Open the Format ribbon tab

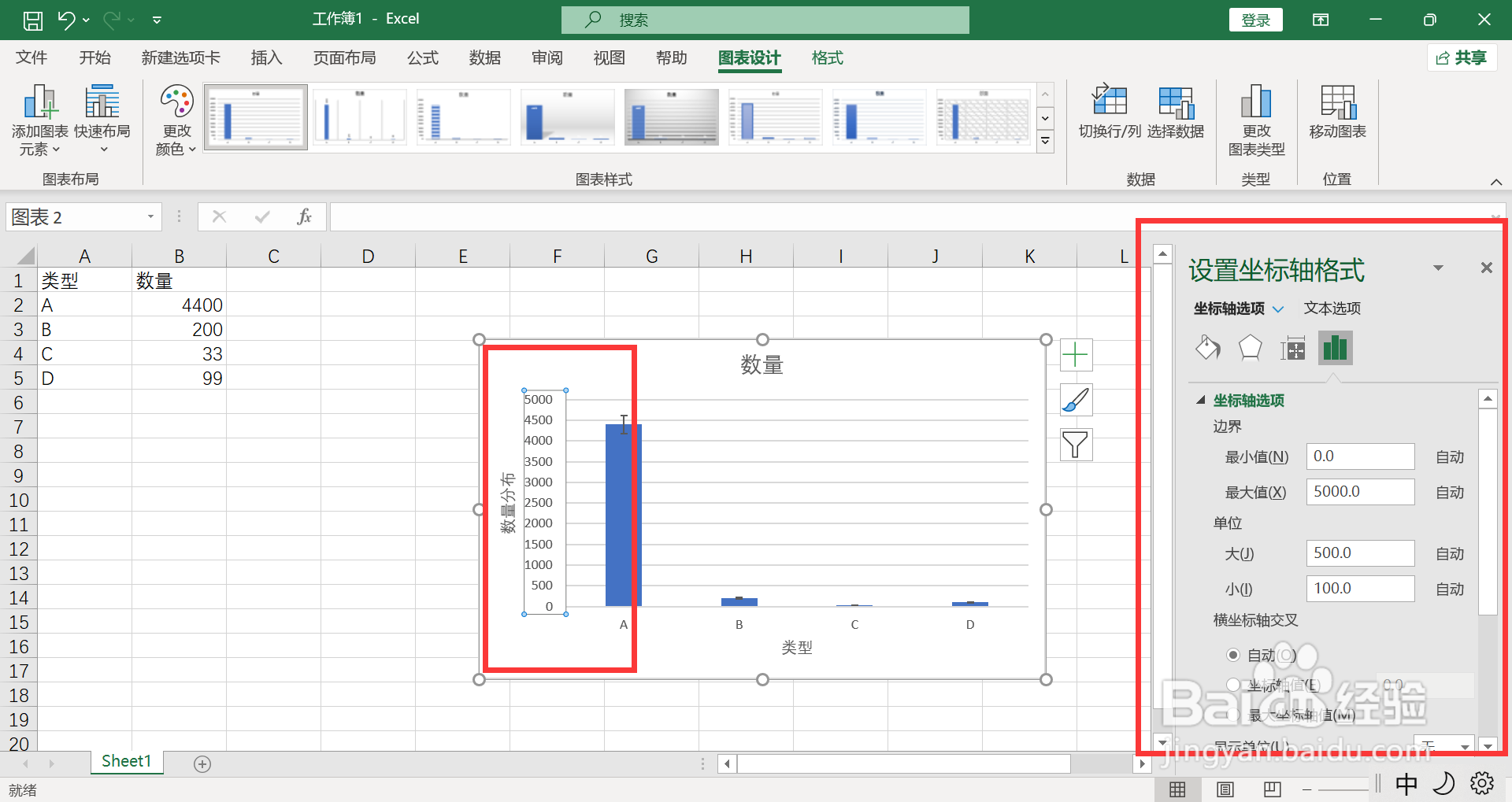(827, 57)
